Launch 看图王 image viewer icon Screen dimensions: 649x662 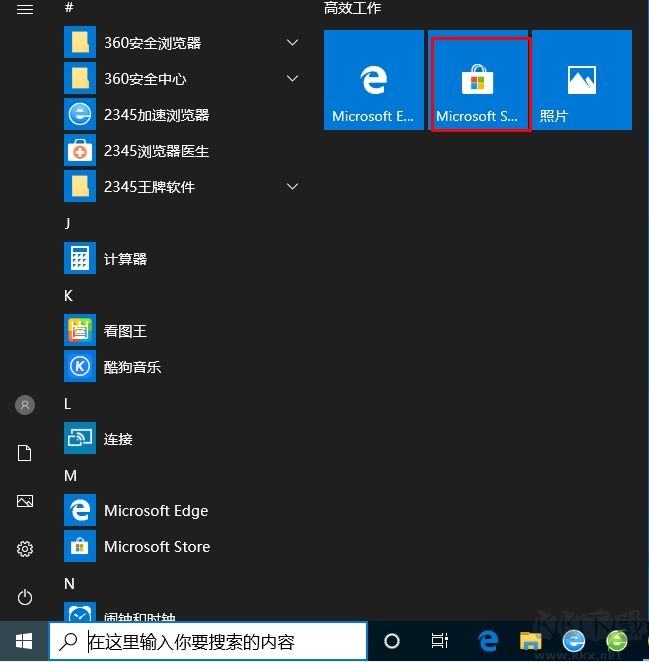click(x=80, y=330)
